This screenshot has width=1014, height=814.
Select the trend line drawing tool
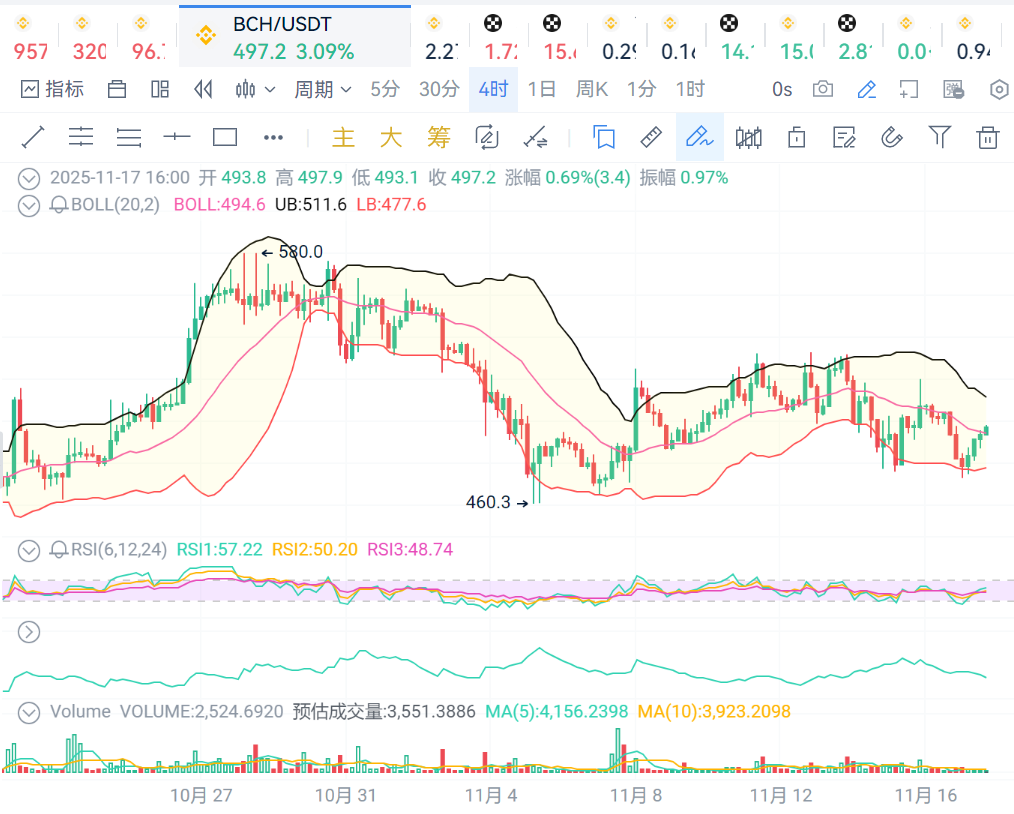point(33,137)
